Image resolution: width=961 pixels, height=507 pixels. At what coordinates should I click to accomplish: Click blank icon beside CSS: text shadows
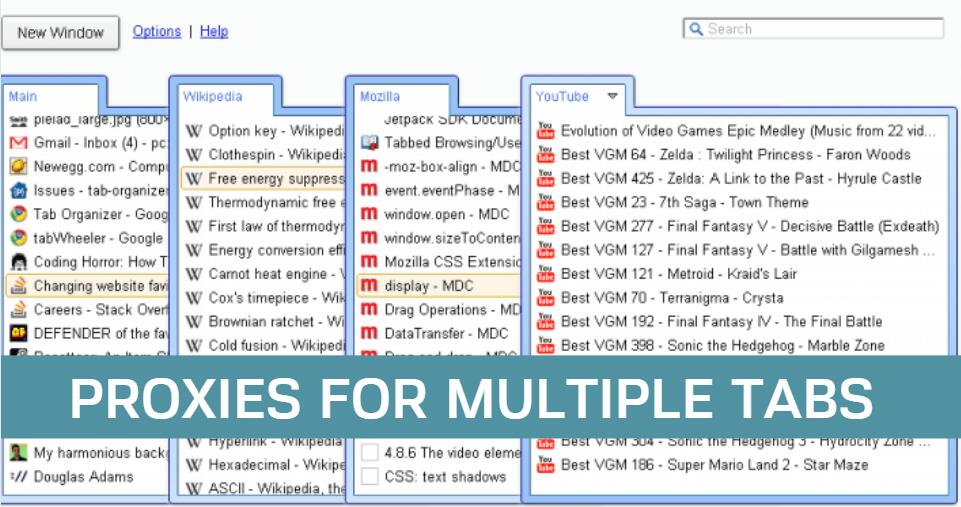[x=370, y=476]
